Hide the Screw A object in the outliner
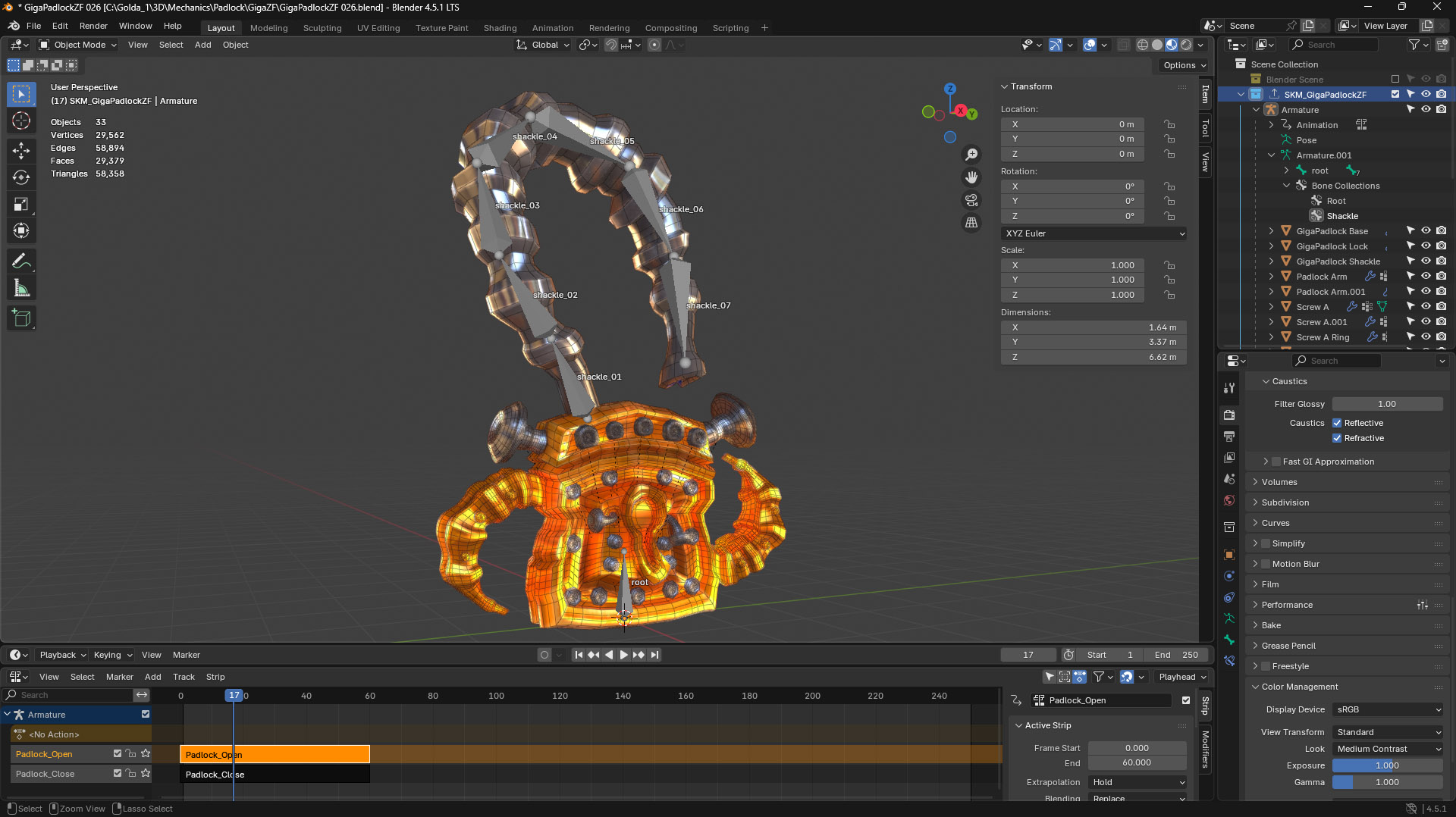 [1426, 306]
